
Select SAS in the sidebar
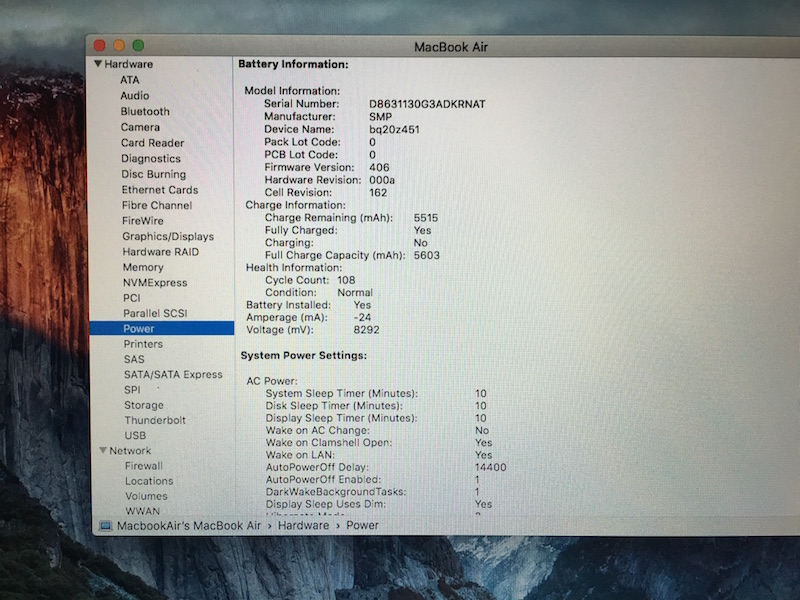coord(134,359)
